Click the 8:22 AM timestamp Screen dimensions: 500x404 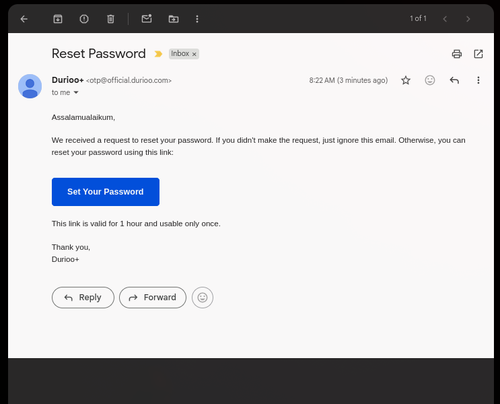348,80
